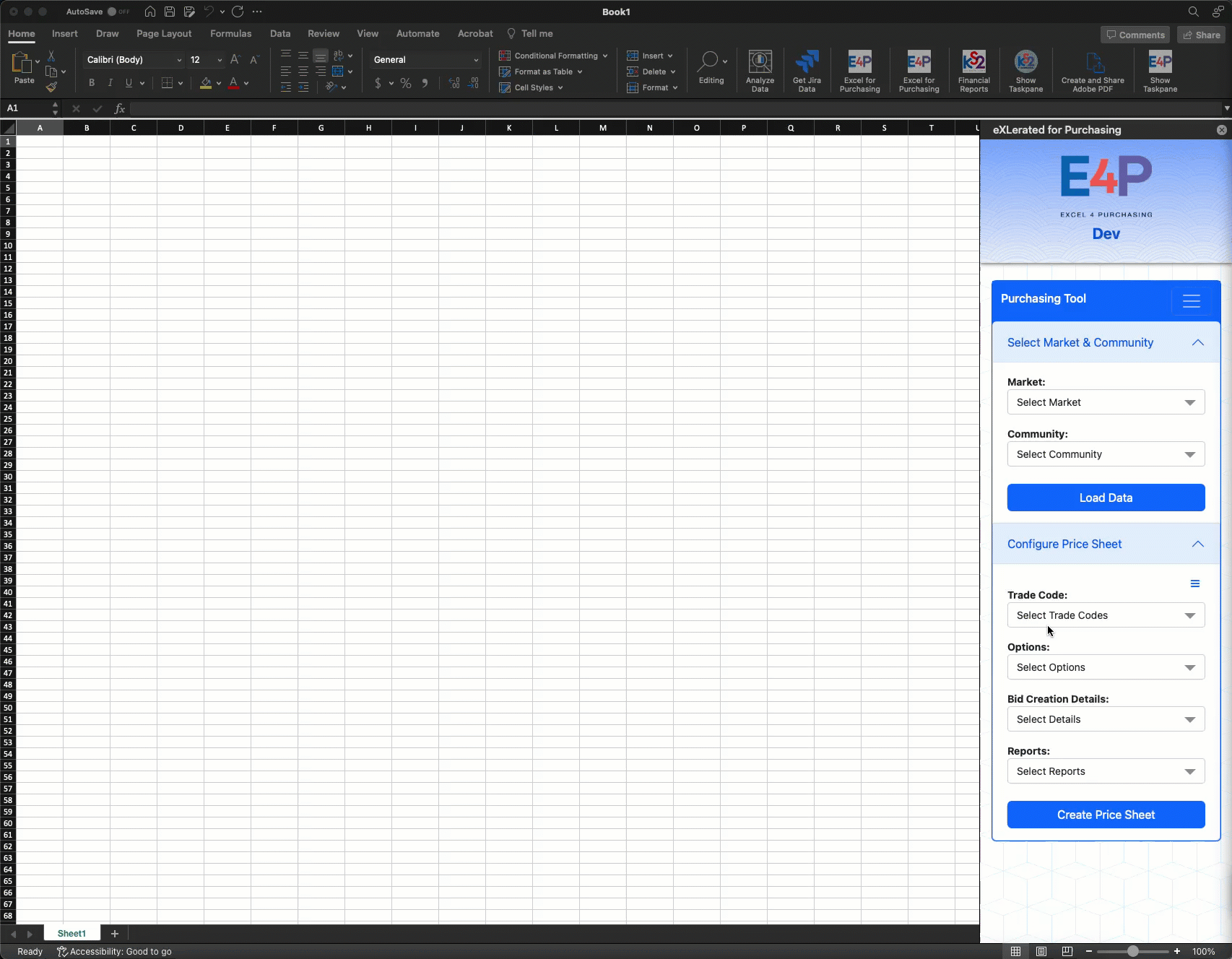Click the Comments button
The width and height of the screenshot is (1232, 959).
(x=1135, y=35)
